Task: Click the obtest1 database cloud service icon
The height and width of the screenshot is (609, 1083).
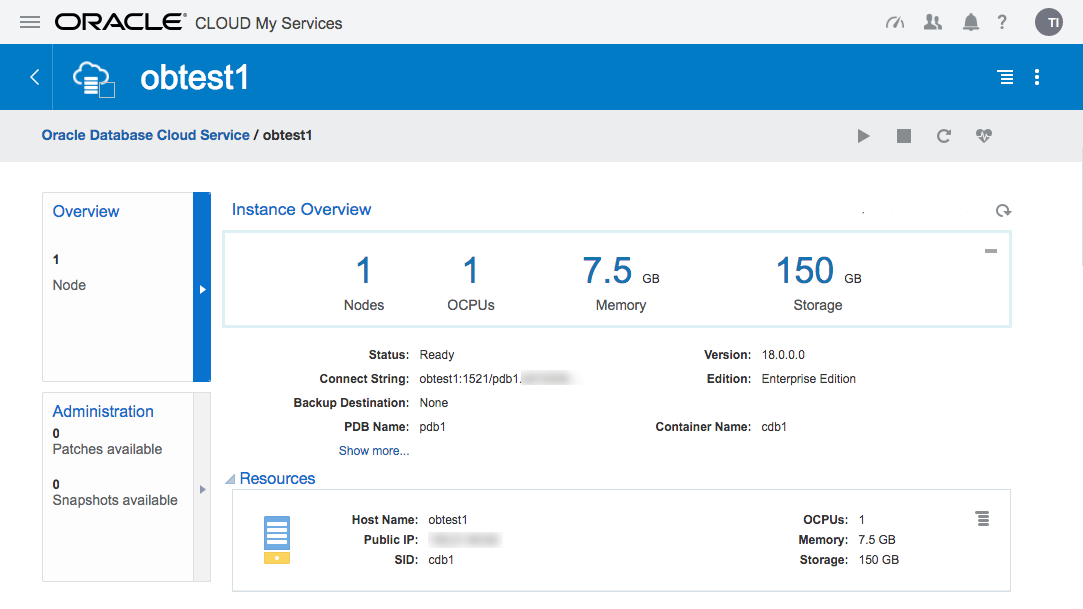Action: pyautogui.click(x=94, y=79)
